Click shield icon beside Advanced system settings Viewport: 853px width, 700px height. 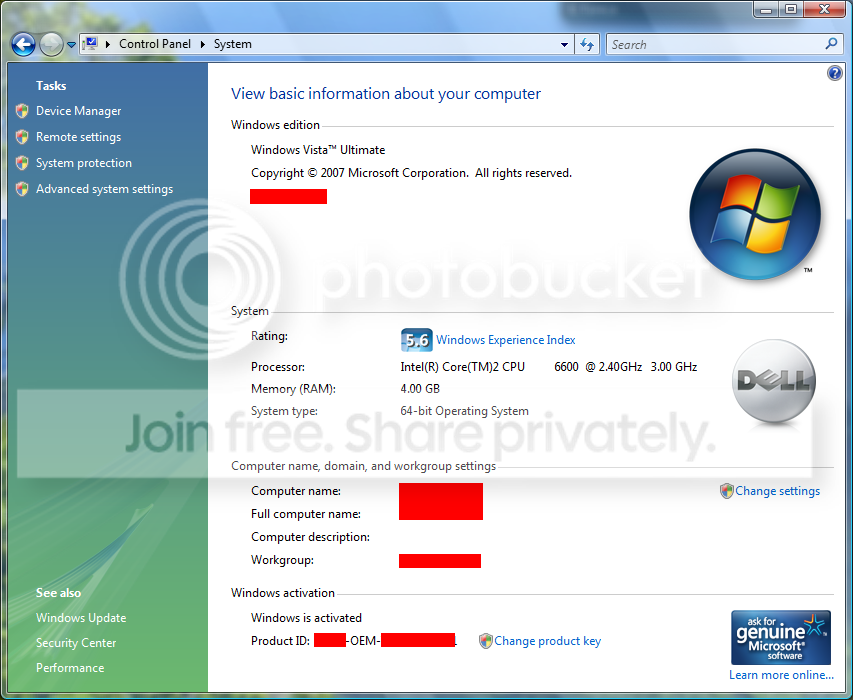pos(22,189)
